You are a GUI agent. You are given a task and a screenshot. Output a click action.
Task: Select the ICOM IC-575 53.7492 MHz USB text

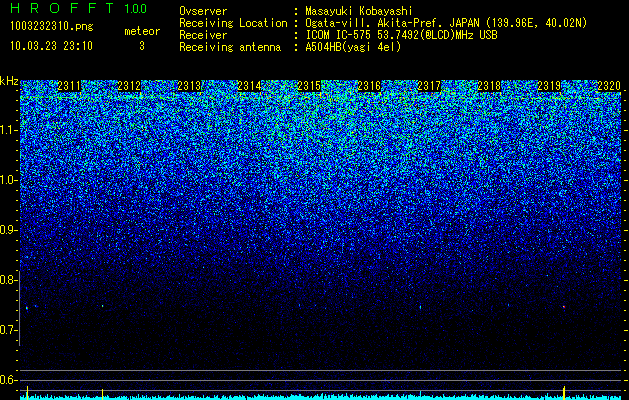pos(401,35)
